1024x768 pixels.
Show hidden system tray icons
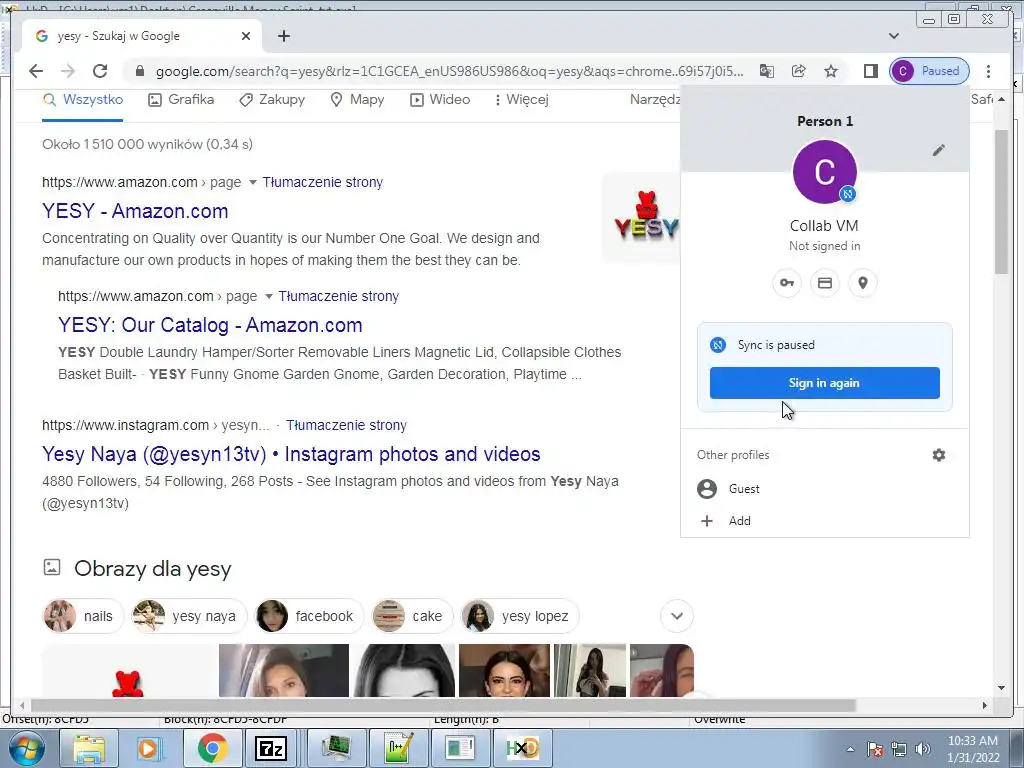tap(850, 749)
